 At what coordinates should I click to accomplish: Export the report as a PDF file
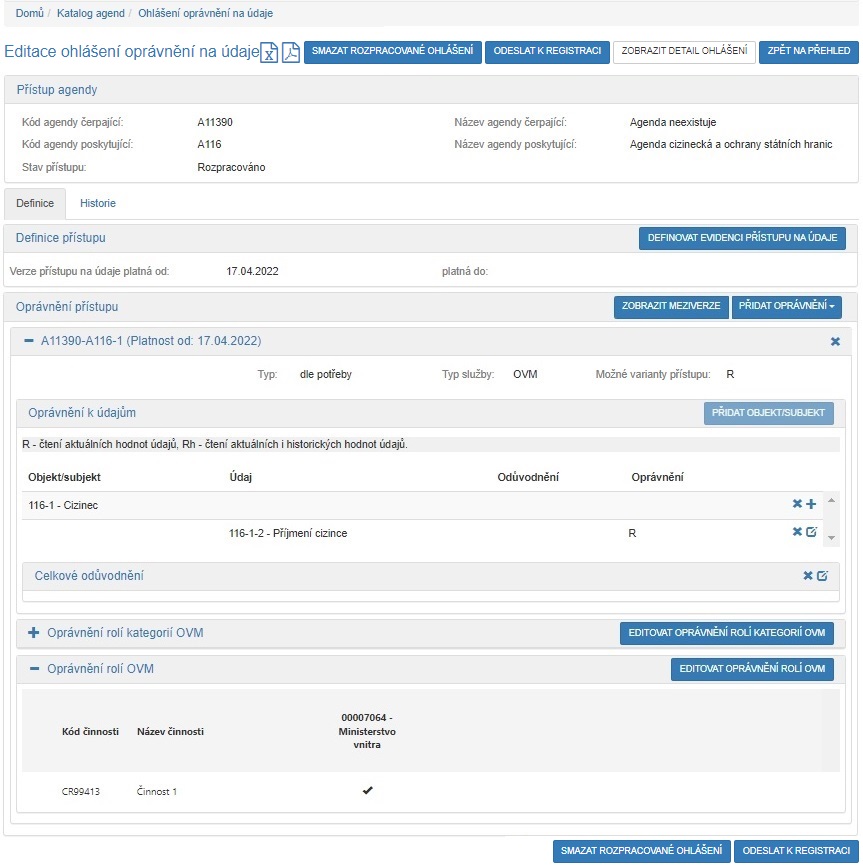pyautogui.click(x=290, y=53)
